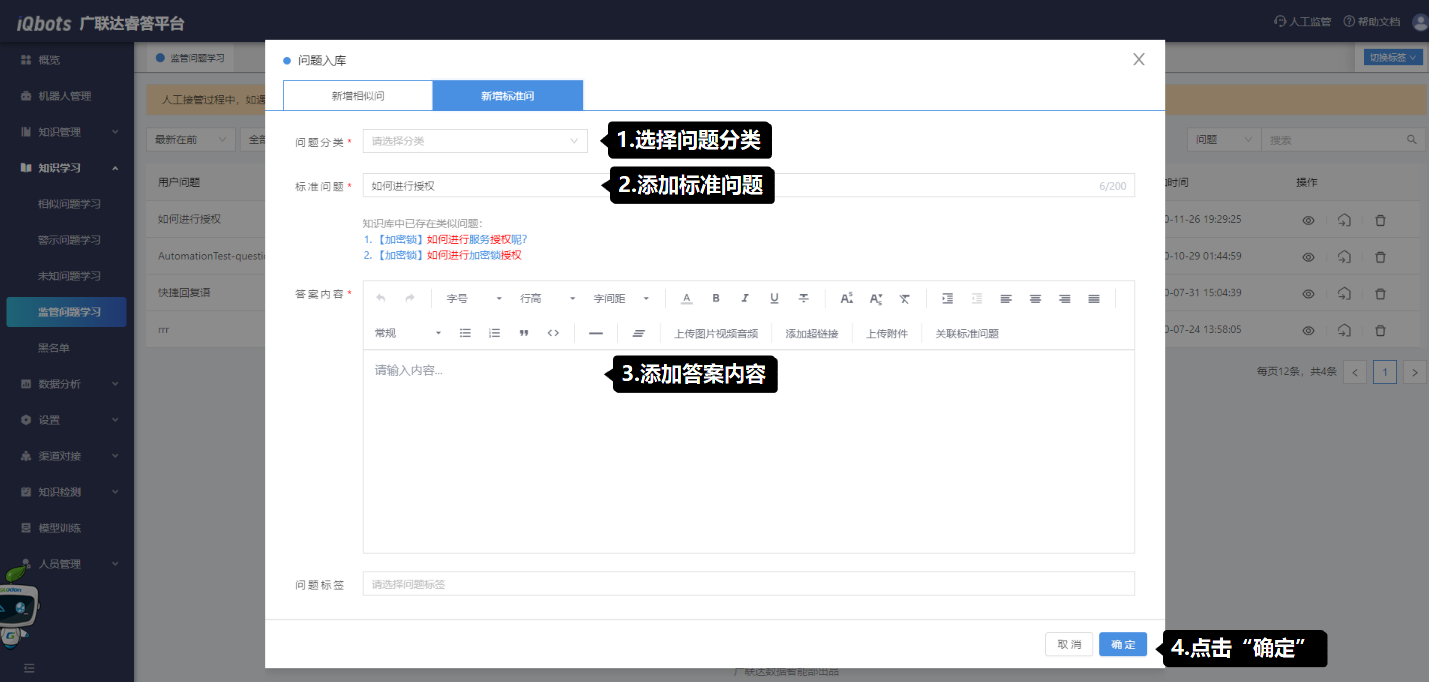Click the 问题标签 tag input field
Screen dimensions: 1429x682
pos(748,584)
